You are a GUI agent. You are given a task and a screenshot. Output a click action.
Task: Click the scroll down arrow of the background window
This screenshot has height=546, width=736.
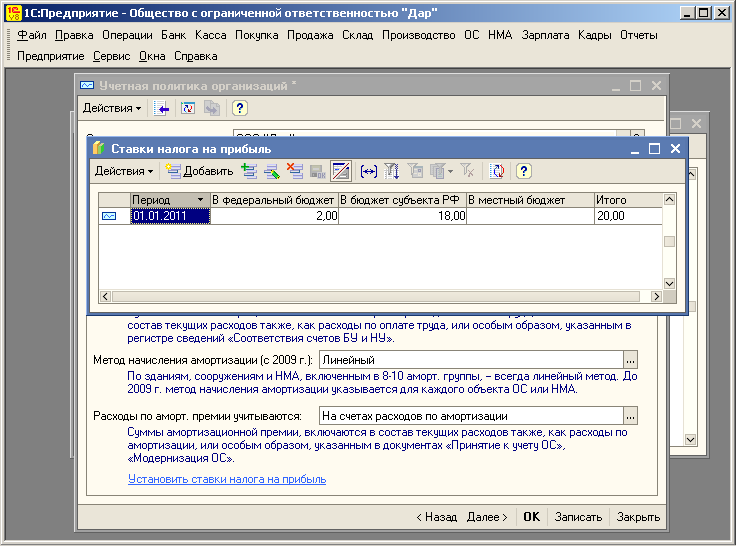click(690, 439)
